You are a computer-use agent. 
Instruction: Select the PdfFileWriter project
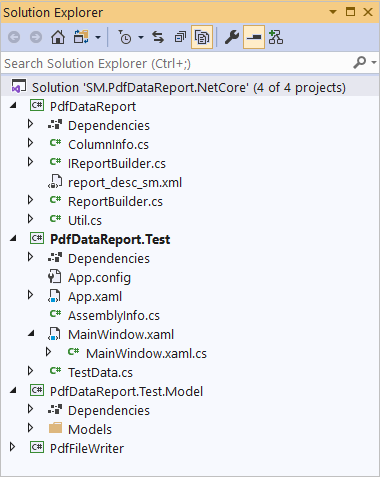(87, 449)
